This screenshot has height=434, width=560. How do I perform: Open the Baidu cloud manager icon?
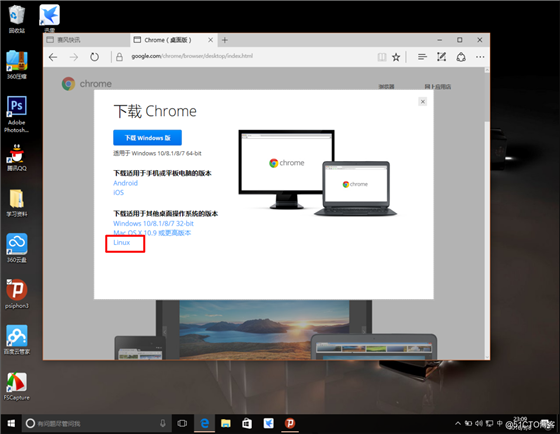(x=16, y=340)
